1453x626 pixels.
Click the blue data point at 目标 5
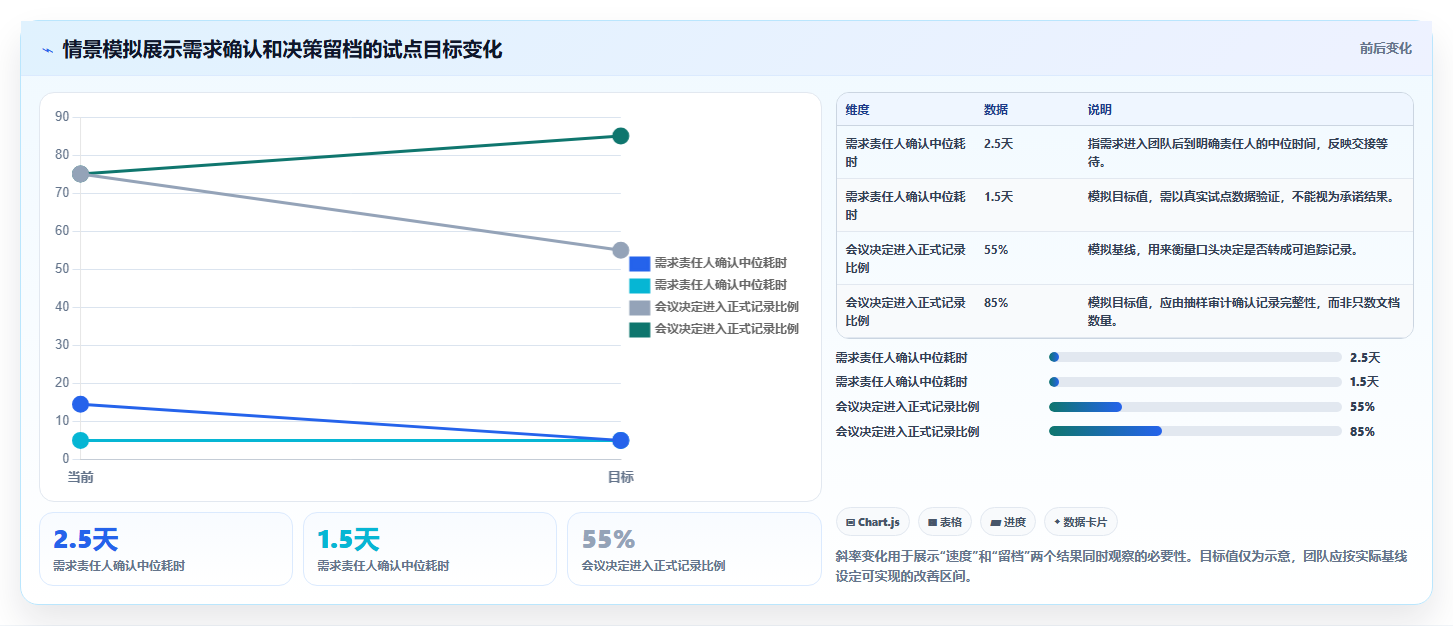tap(620, 440)
